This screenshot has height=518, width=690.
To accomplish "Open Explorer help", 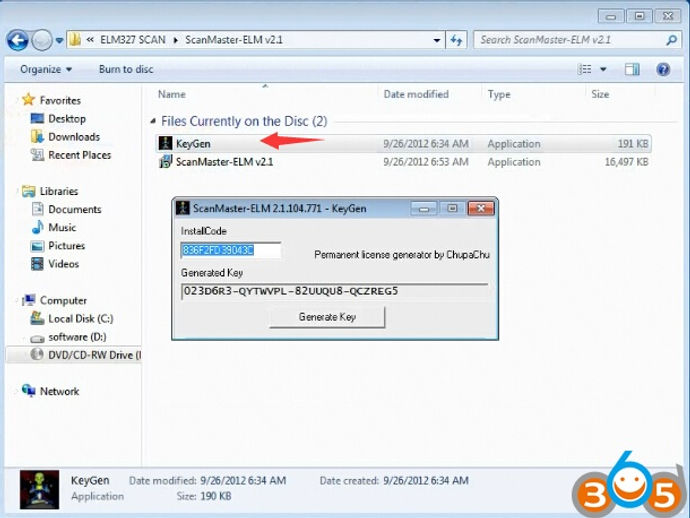I will tap(663, 70).
